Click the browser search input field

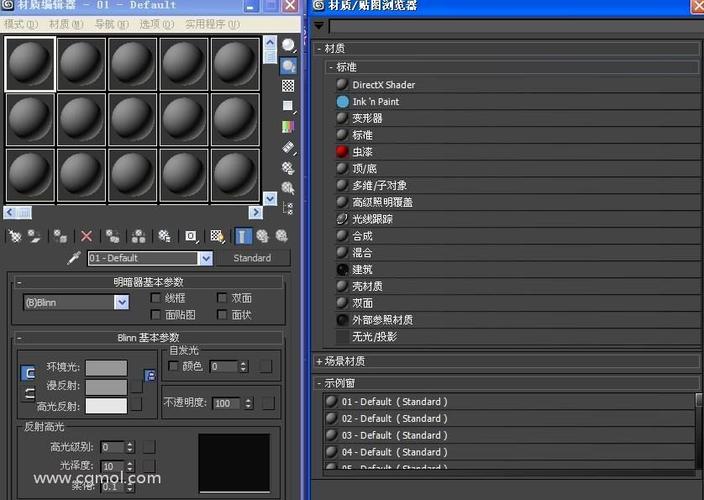click(x=516, y=26)
